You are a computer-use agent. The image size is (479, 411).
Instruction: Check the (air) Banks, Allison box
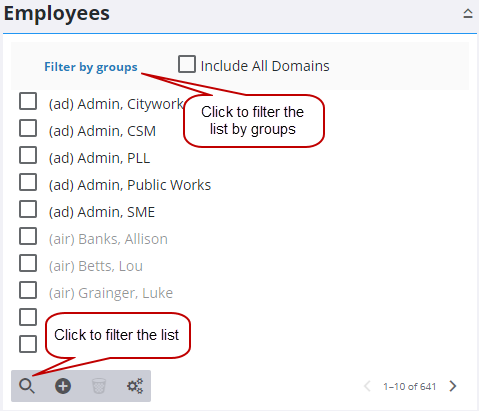click(x=28, y=236)
